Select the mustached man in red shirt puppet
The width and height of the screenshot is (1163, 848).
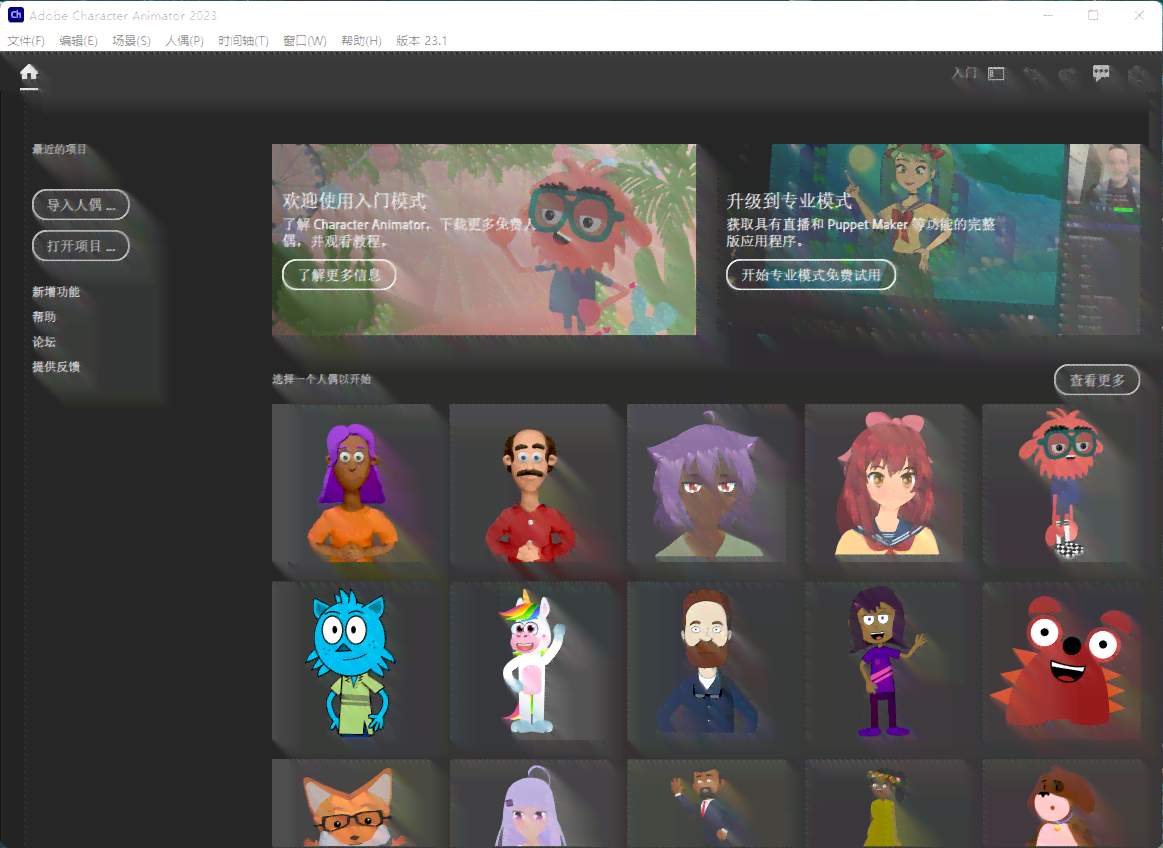pyautogui.click(x=529, y=483)
